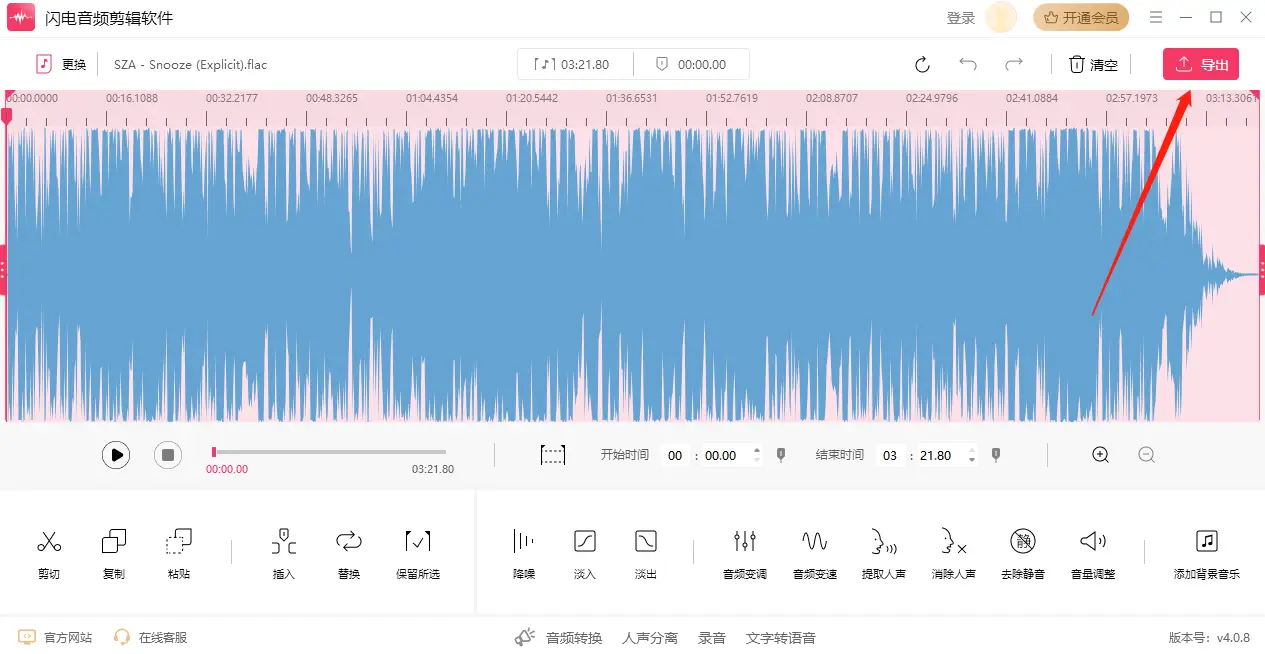The width and height of the screenshot is (1265, 654).
Task: Use 提取人声 extract vocals tool
Action: click(884, 554)
